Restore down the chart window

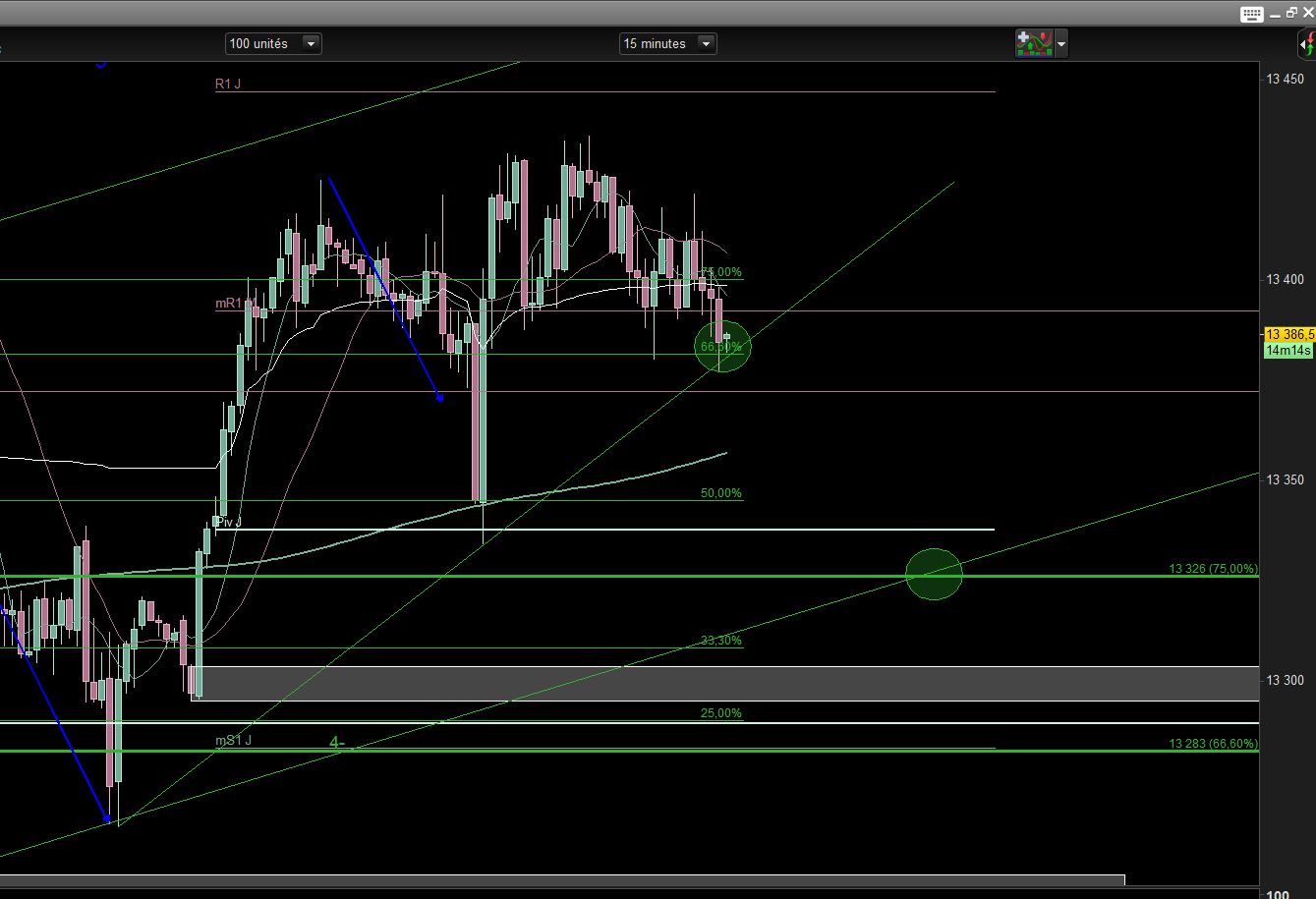click(1290, 13)
